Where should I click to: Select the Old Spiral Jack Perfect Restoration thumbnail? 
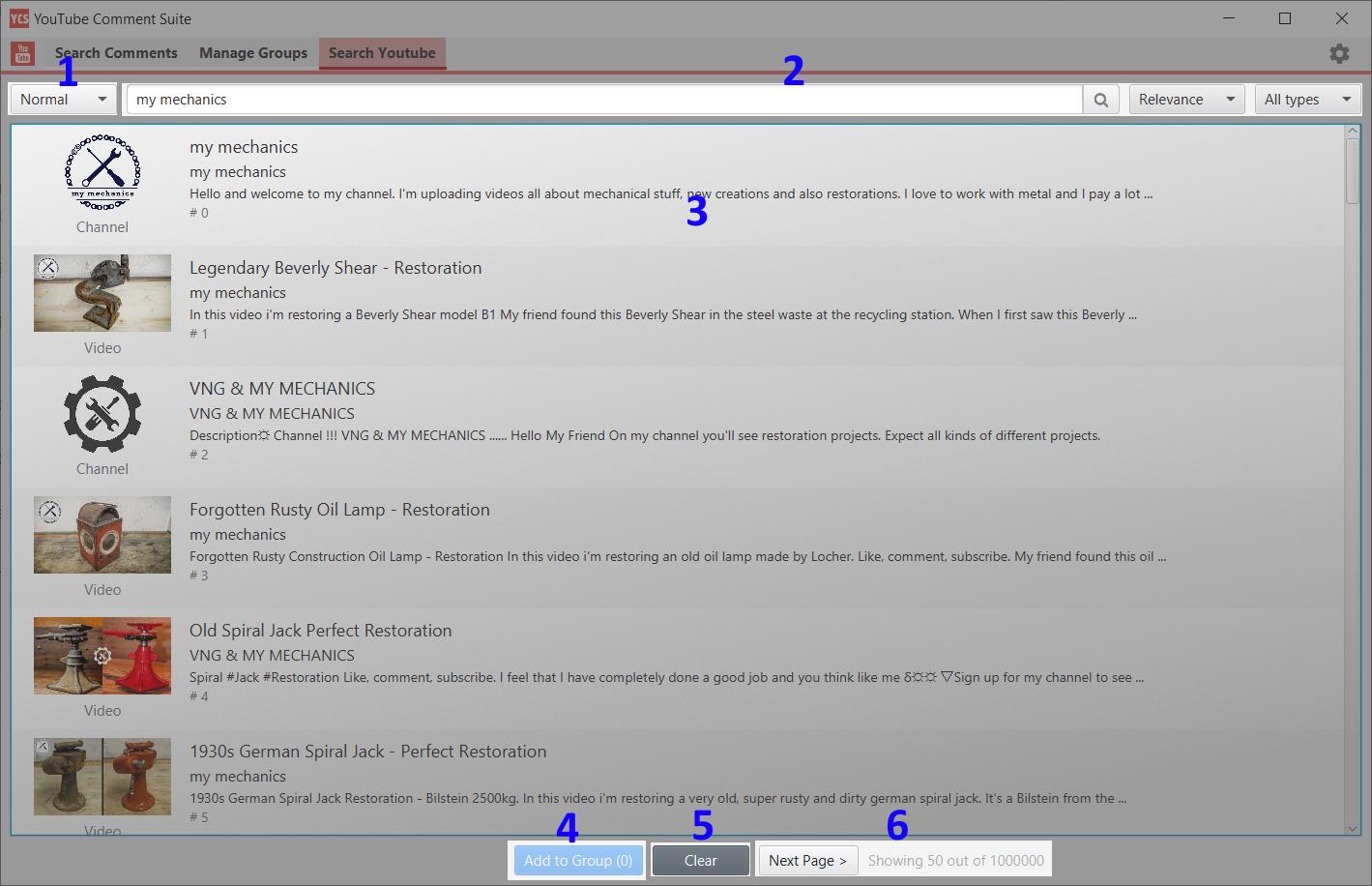(102, 656)
